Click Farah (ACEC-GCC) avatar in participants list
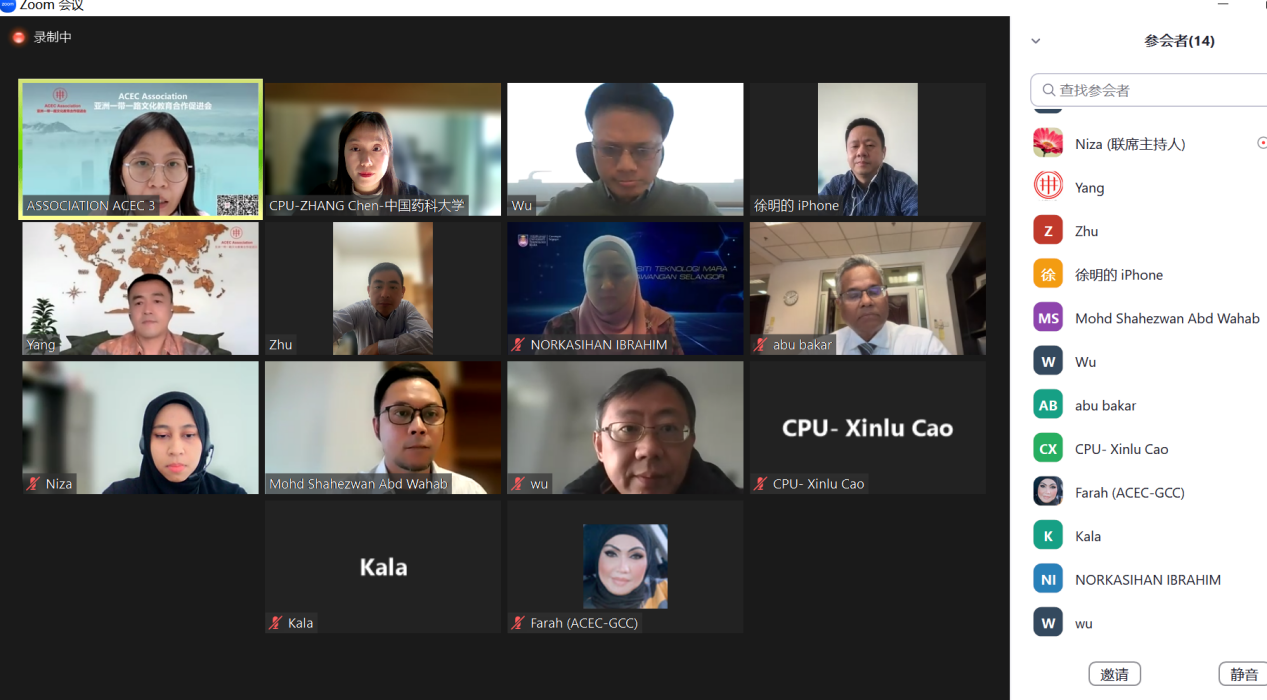This screenshot has height=700, width=1267. pos(1048,492)
